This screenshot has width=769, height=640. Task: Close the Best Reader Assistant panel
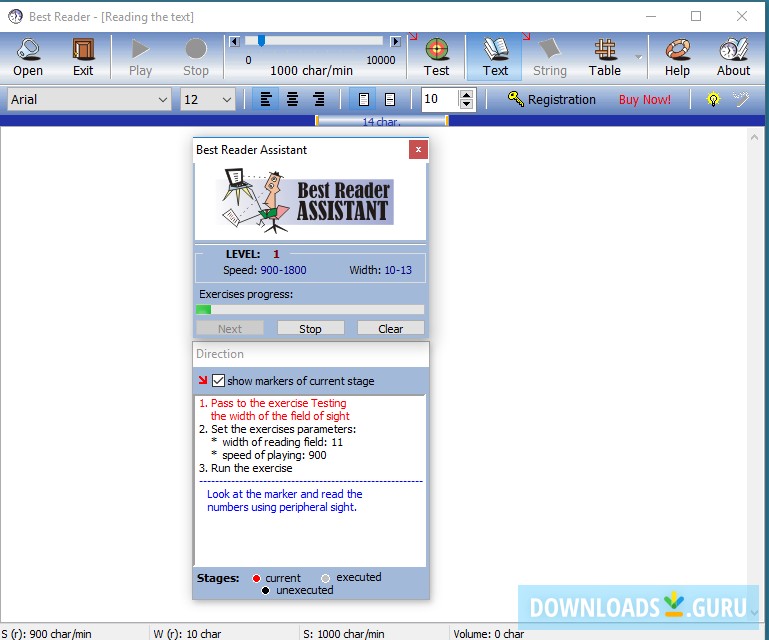pos(418,150)
